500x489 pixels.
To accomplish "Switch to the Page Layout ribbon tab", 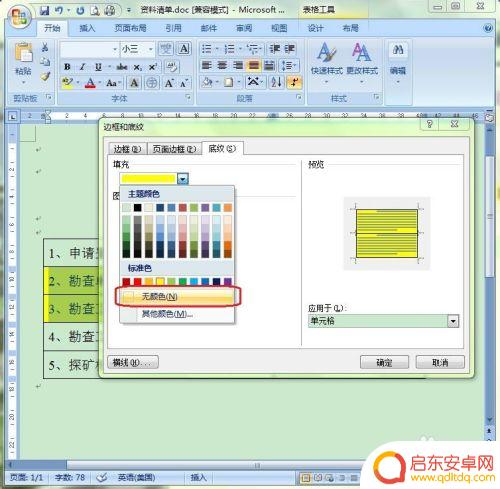I will point(131,28).
